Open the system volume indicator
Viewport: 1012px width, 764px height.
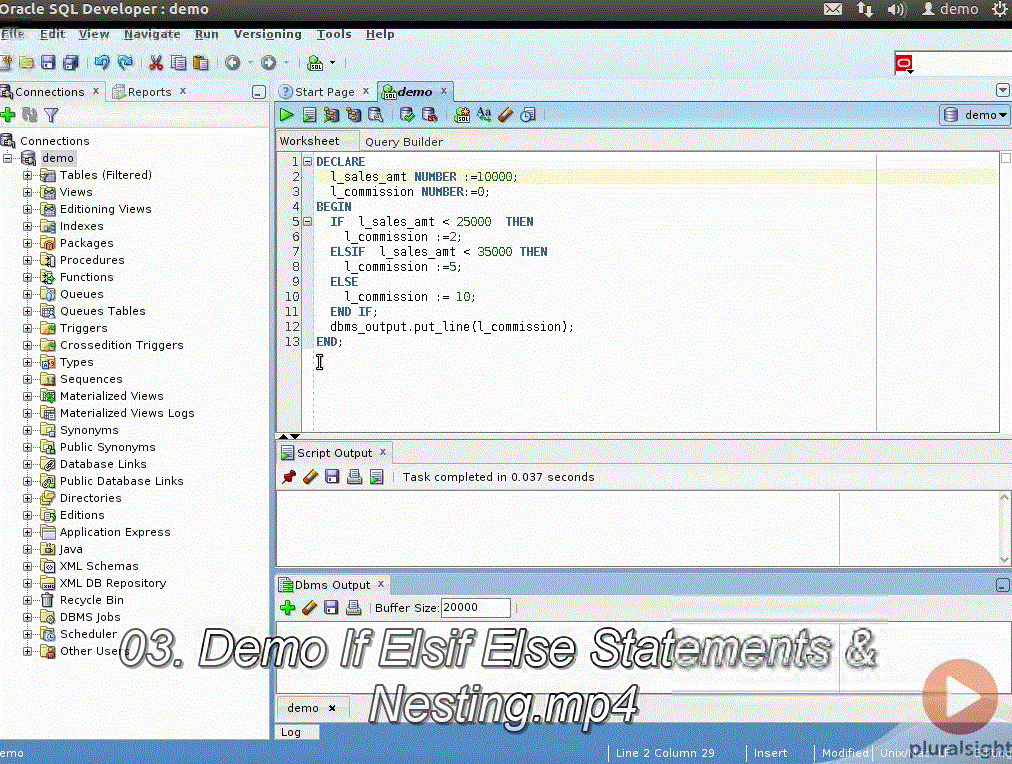click(896, 9)
